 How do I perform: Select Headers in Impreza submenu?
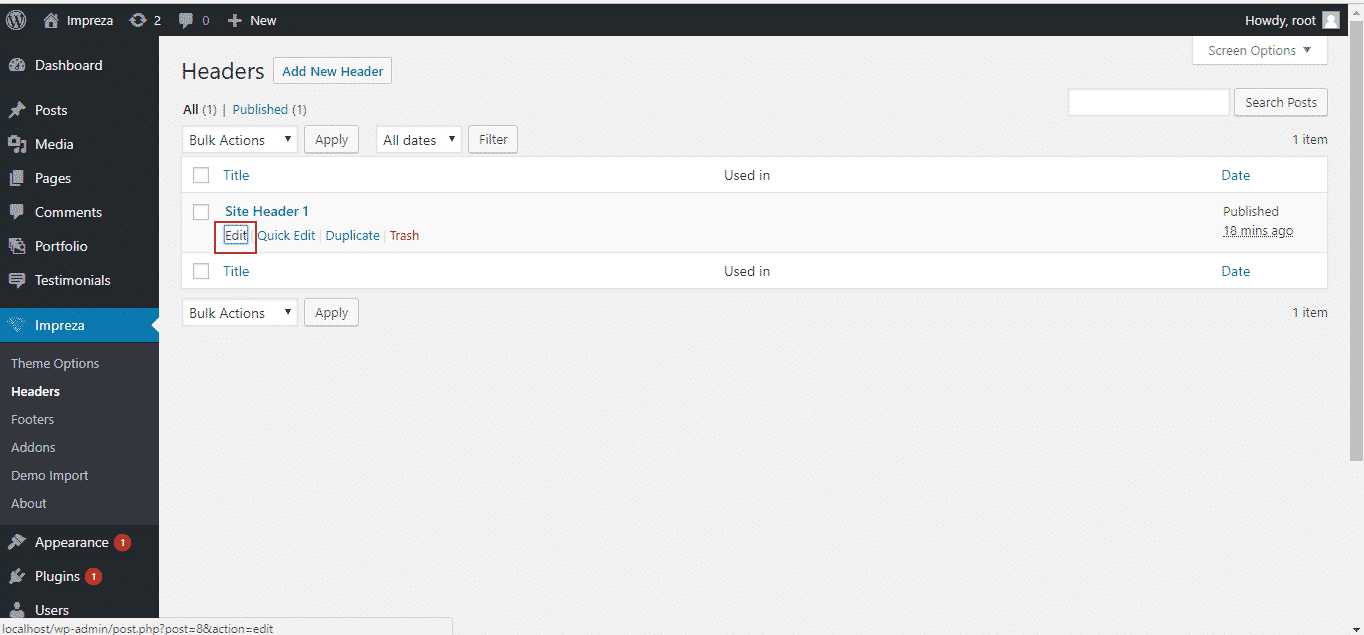[36, 391]
